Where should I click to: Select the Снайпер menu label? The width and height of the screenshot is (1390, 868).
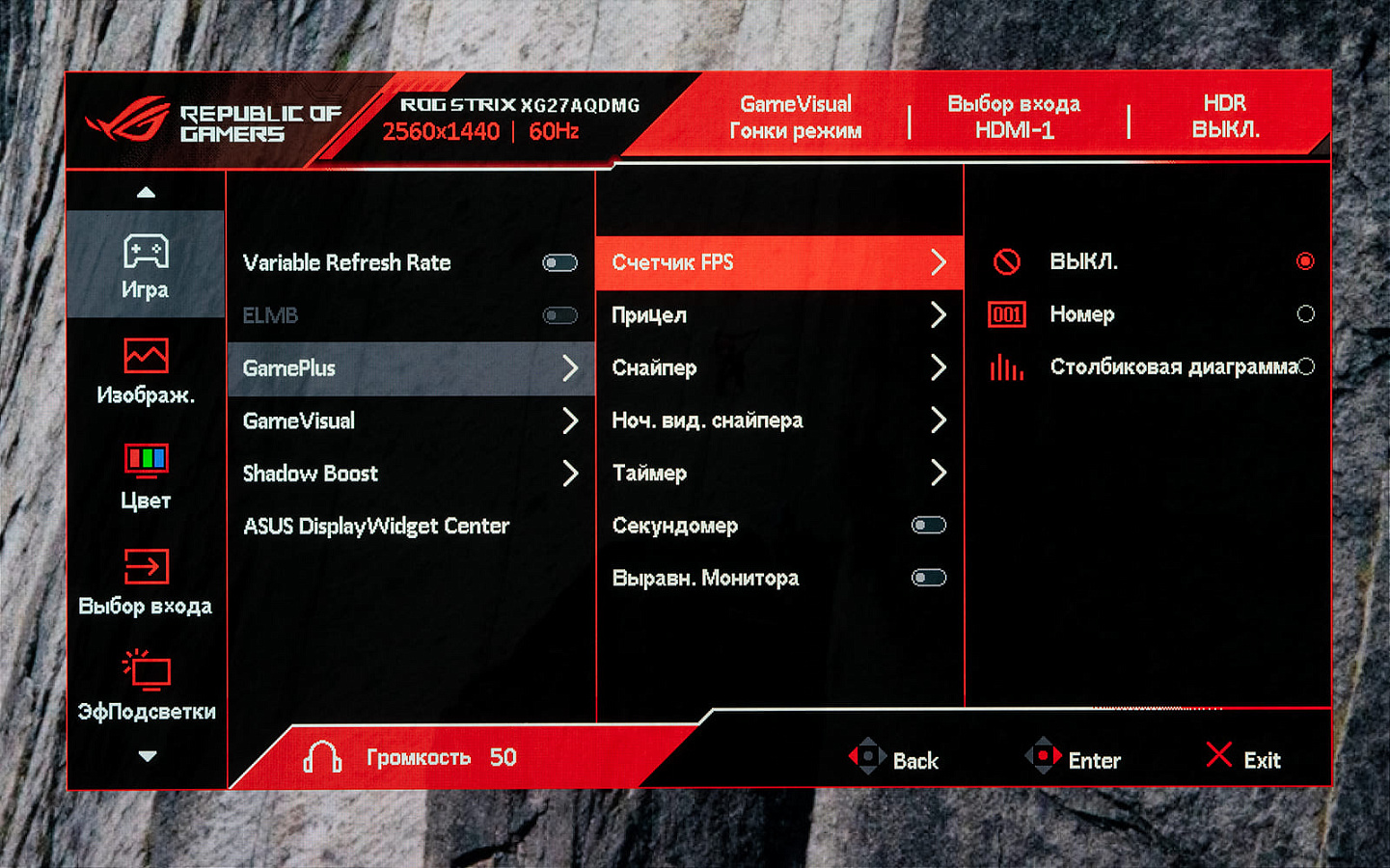point(654,368)
